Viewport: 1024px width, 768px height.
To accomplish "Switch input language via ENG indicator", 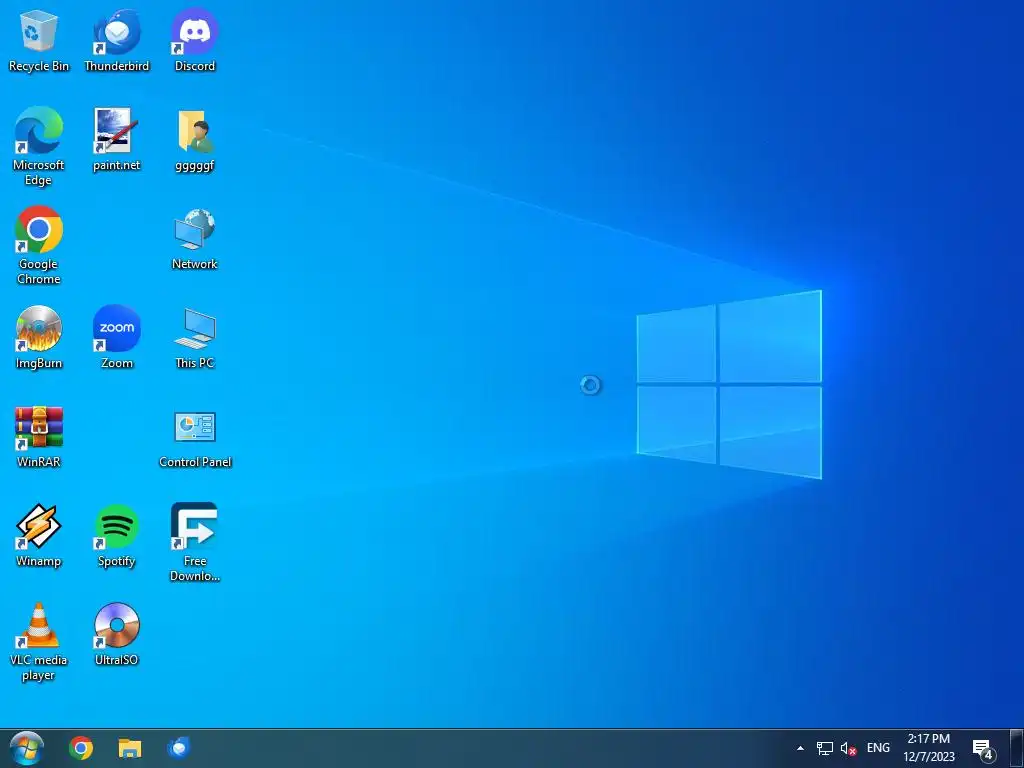I will (878, 748).
